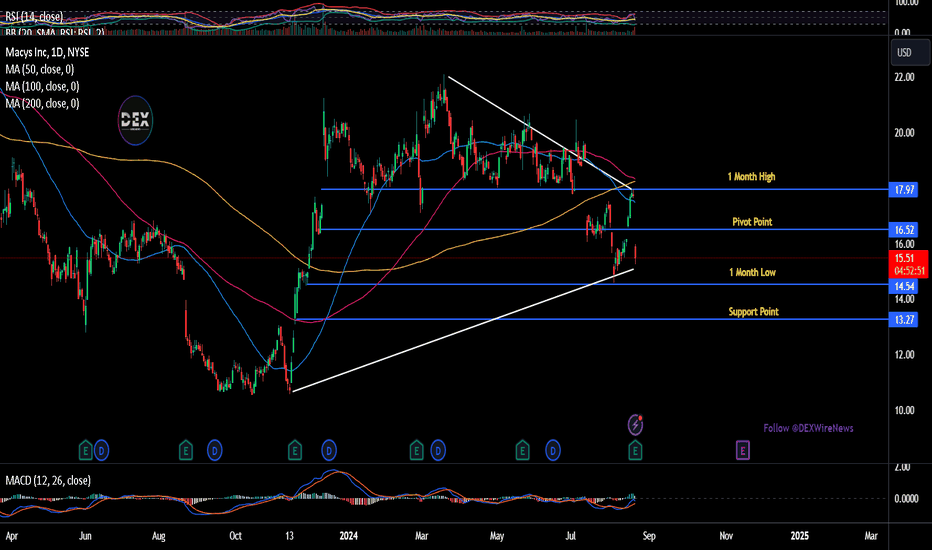The width and height of the screenshot is (932, 550).
Task: Click the dividend D icon nearest Jun label
Action: pos(102,451)
